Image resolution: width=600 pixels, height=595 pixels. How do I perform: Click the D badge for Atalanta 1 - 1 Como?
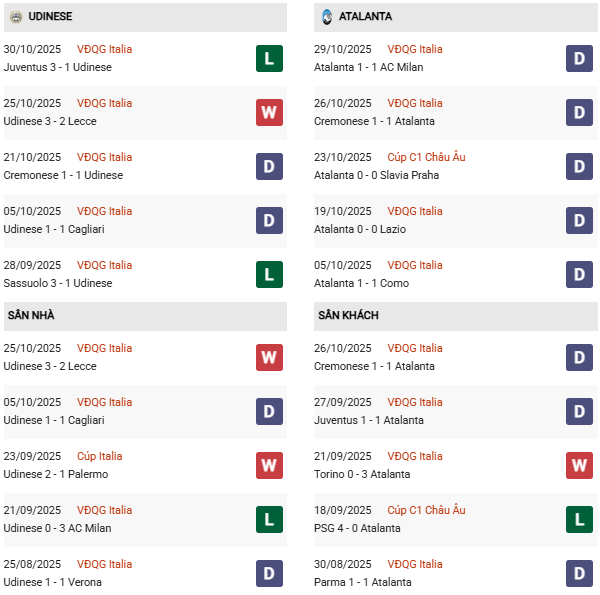(579, 274)
